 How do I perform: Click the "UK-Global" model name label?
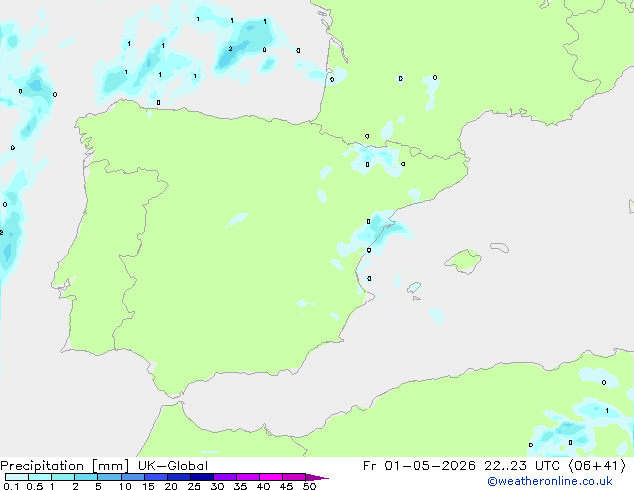[173, 466]
